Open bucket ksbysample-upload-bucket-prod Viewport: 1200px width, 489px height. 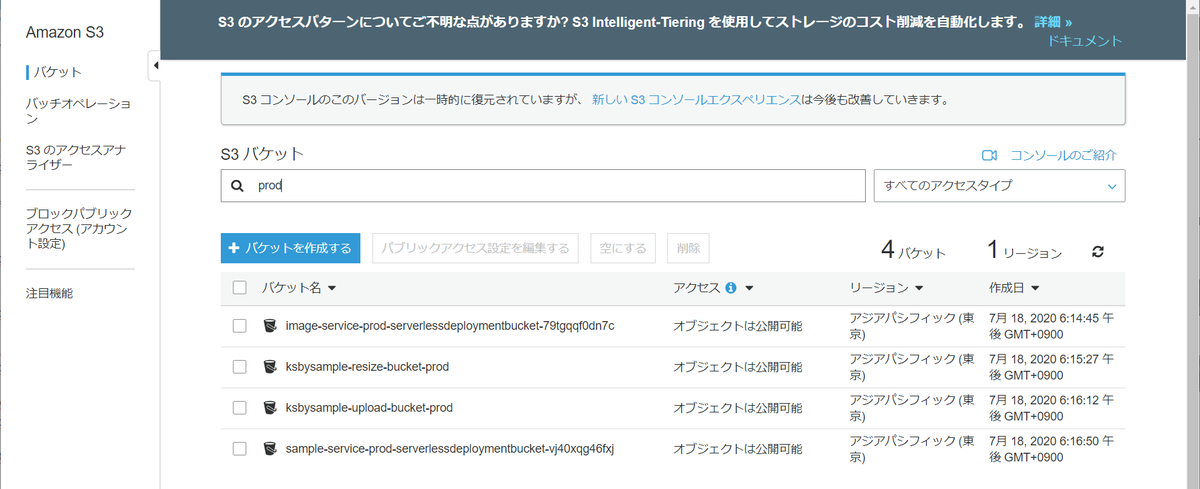point(369,408)
